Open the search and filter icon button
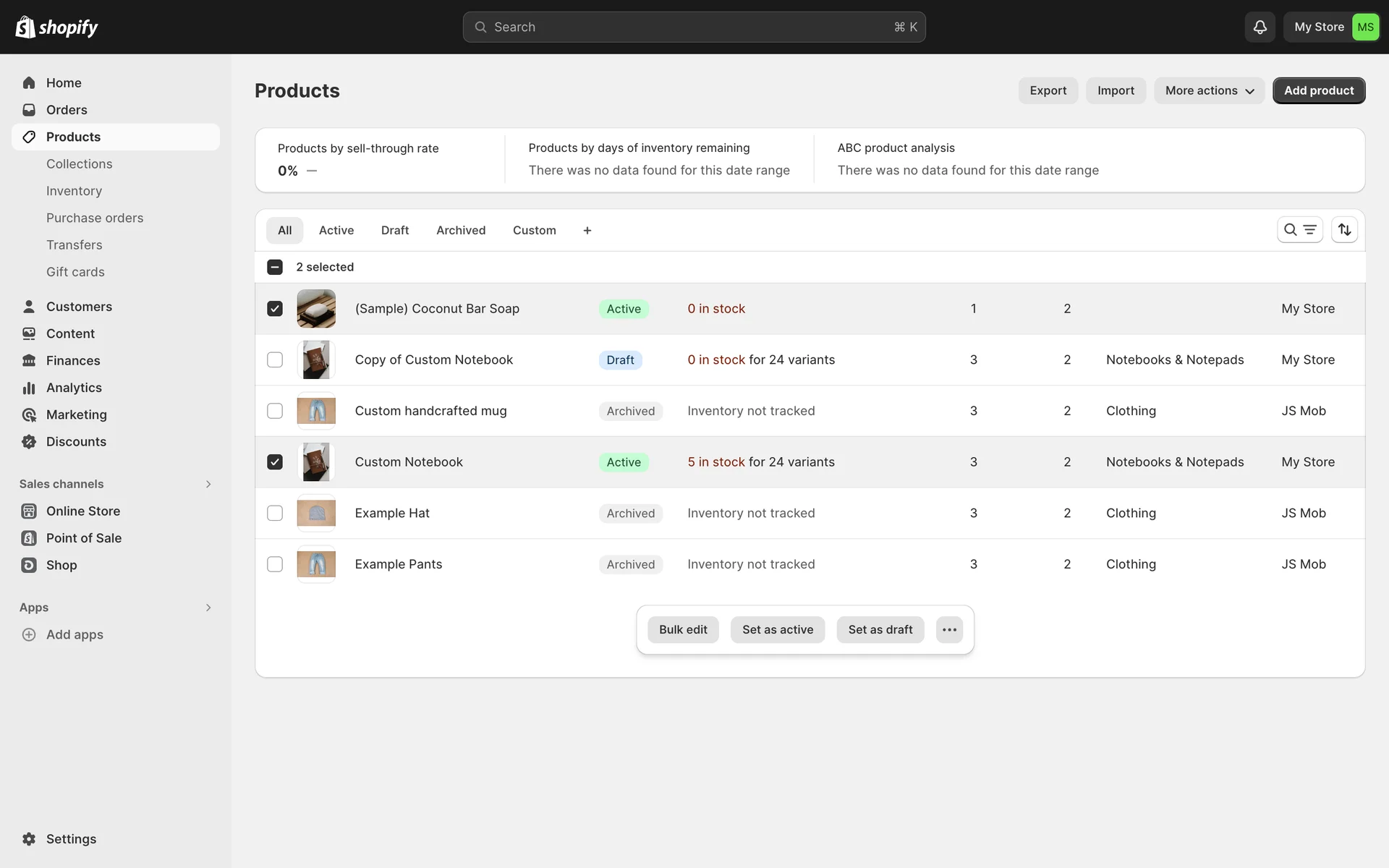1389x868 pixels. point(1299,230)
